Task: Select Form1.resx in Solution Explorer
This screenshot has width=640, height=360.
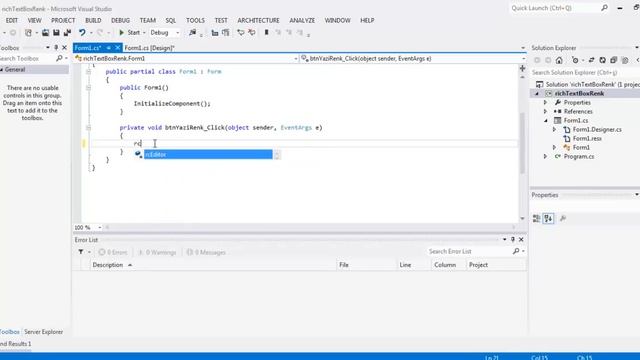Action: tap(587, 138)
